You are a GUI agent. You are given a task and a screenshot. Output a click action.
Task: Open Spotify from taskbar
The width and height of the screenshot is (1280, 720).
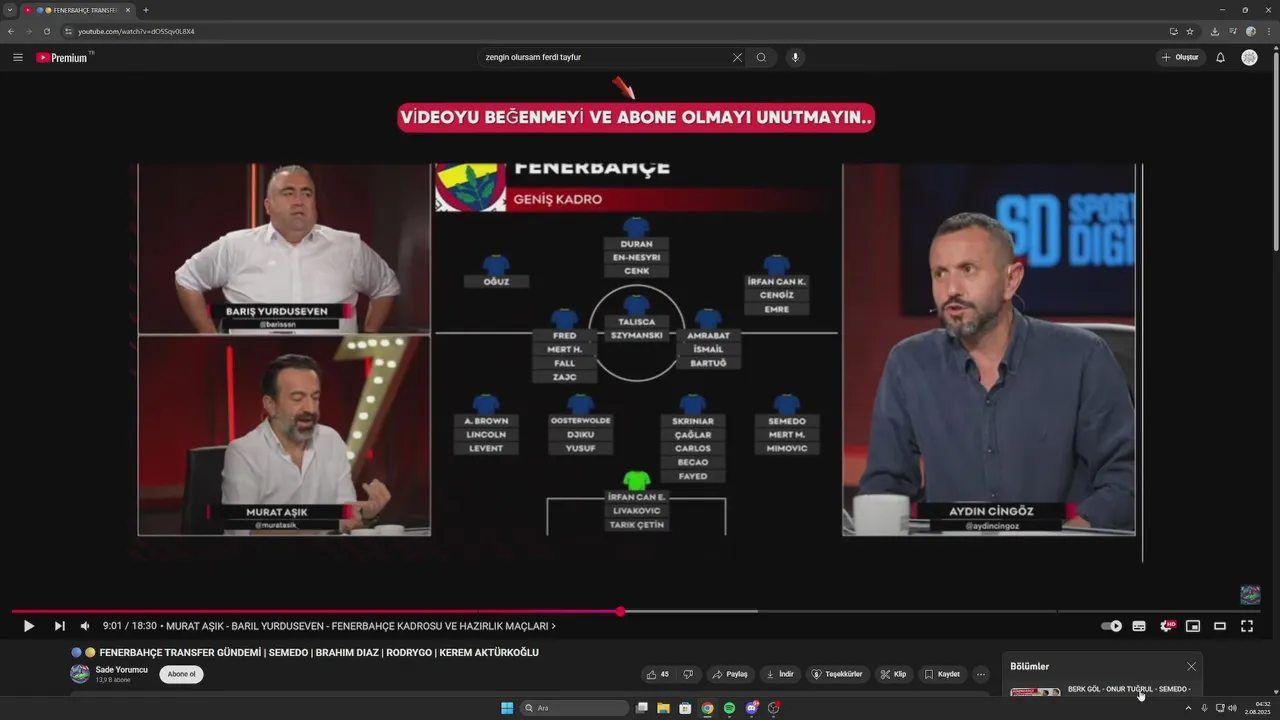coord(729,708)
